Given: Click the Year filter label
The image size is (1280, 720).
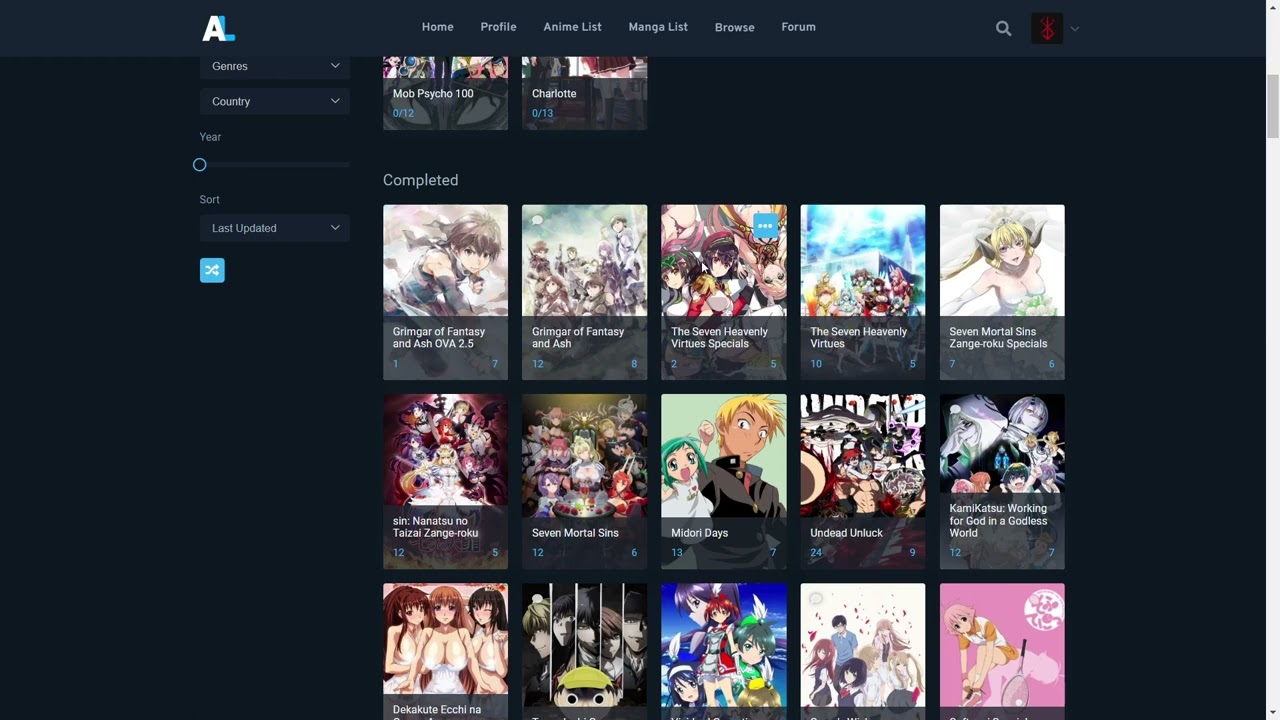Looking at the screenshot, I should pos(210,137).
